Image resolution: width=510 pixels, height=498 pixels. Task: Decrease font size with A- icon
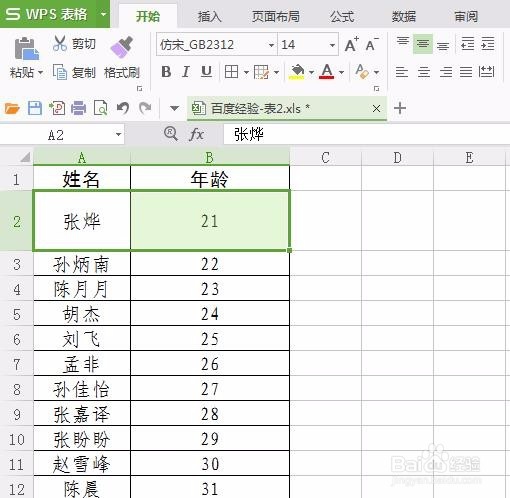coord(372,44)
